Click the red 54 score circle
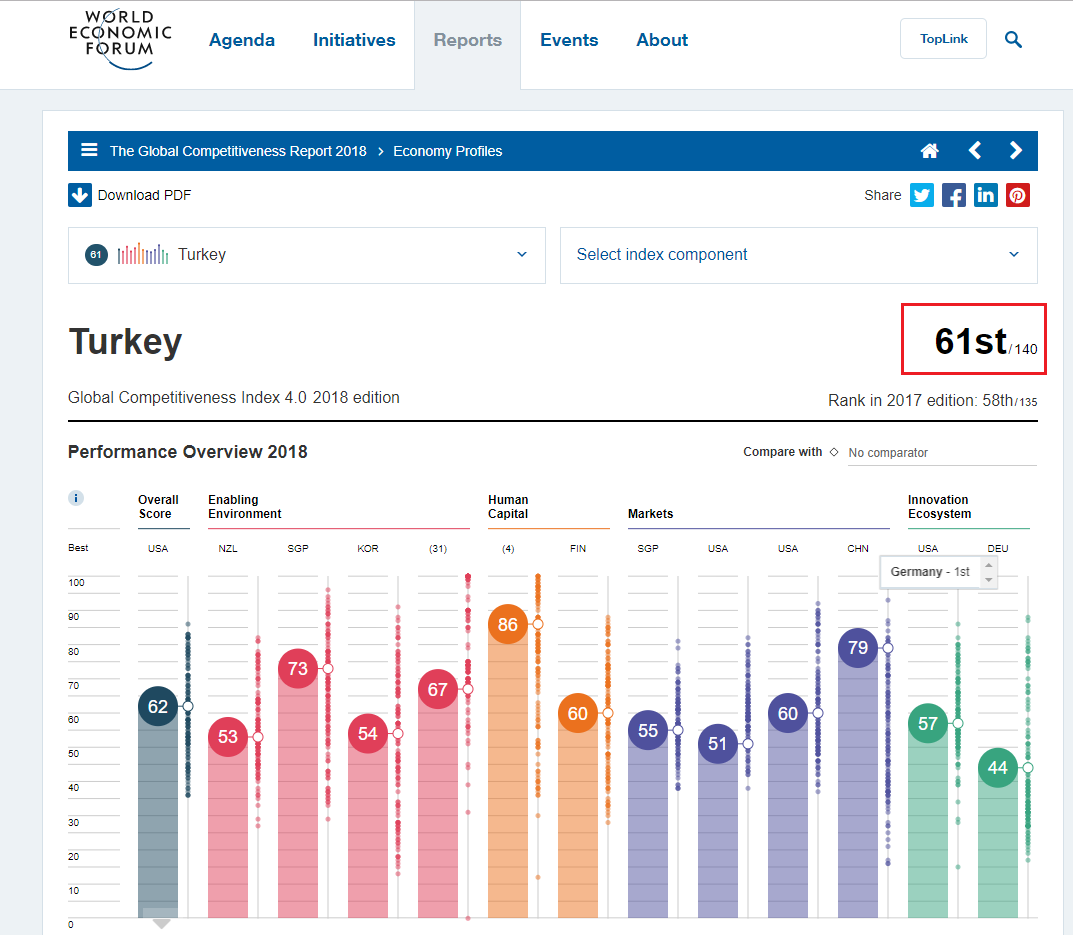This screenshot has height=935, width=1073. 368,734
